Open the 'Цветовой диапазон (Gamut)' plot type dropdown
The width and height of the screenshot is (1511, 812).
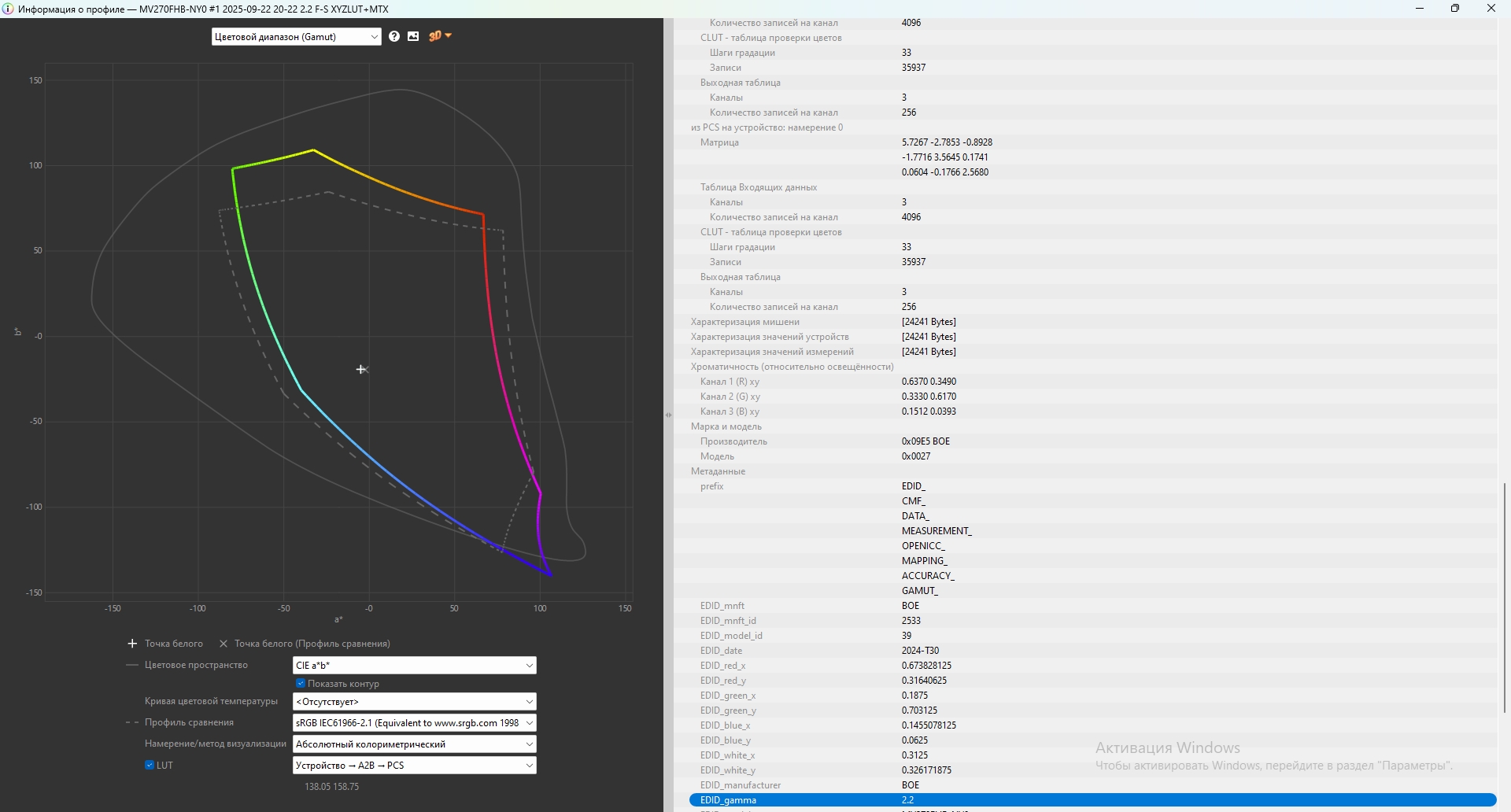pos(296,37)
